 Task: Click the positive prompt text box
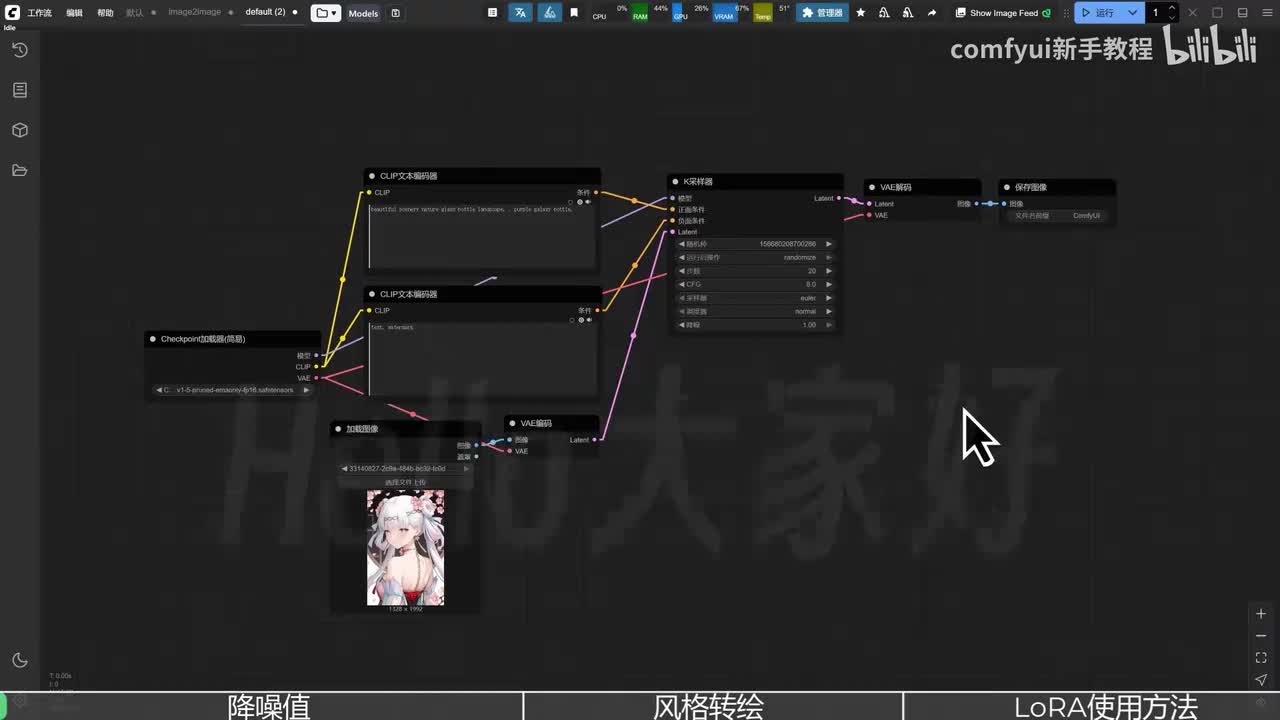click(x=483, y=237)
